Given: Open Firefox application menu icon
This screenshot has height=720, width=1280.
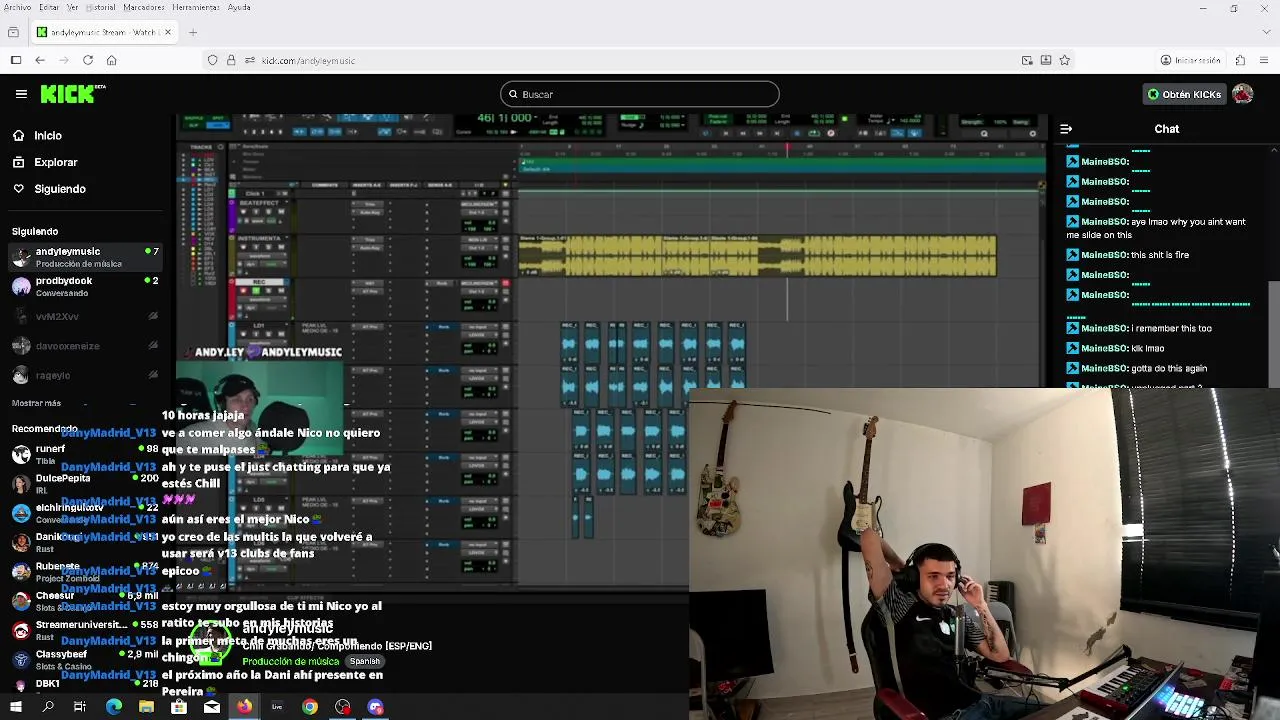Looking at the screenshot, I should click(1264, 60).
